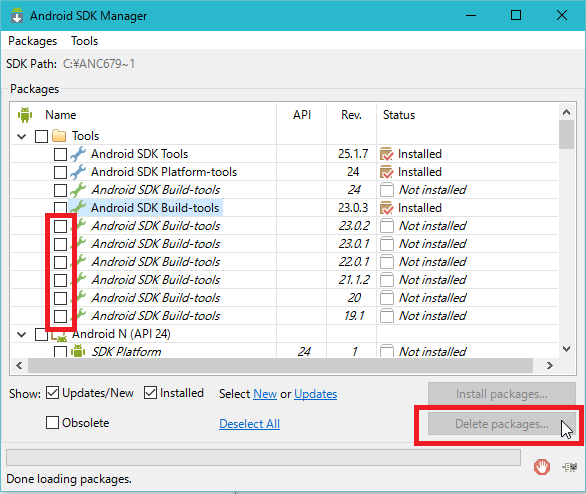Check the Build-tools 19.1 checkbox
This screenshot has width=586, height=494.
tap(60, 316)
